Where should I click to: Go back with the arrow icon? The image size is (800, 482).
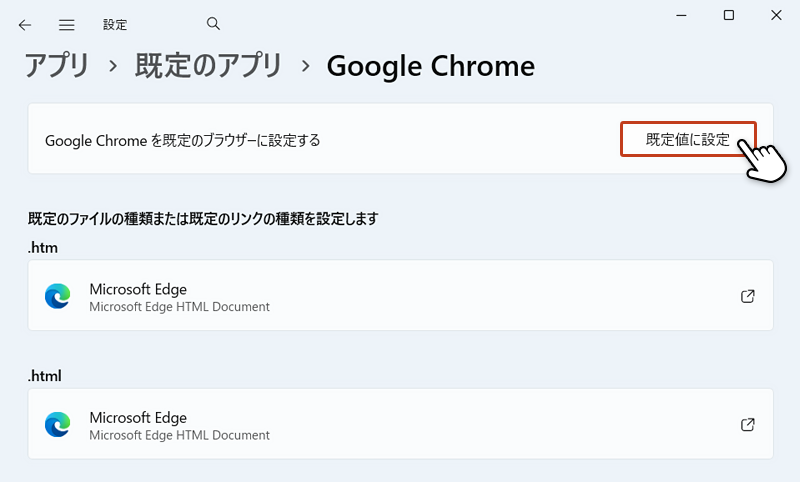point(24,25)
